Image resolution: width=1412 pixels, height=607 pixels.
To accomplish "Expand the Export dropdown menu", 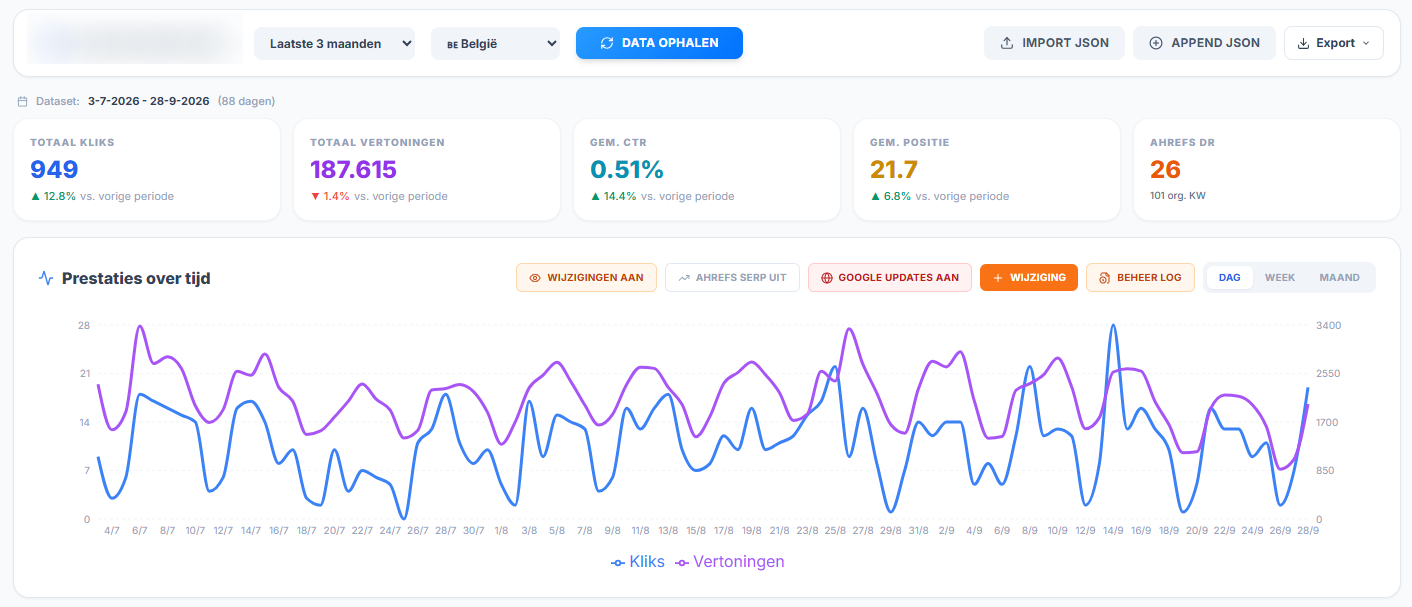I will (x=1334, y=43).
